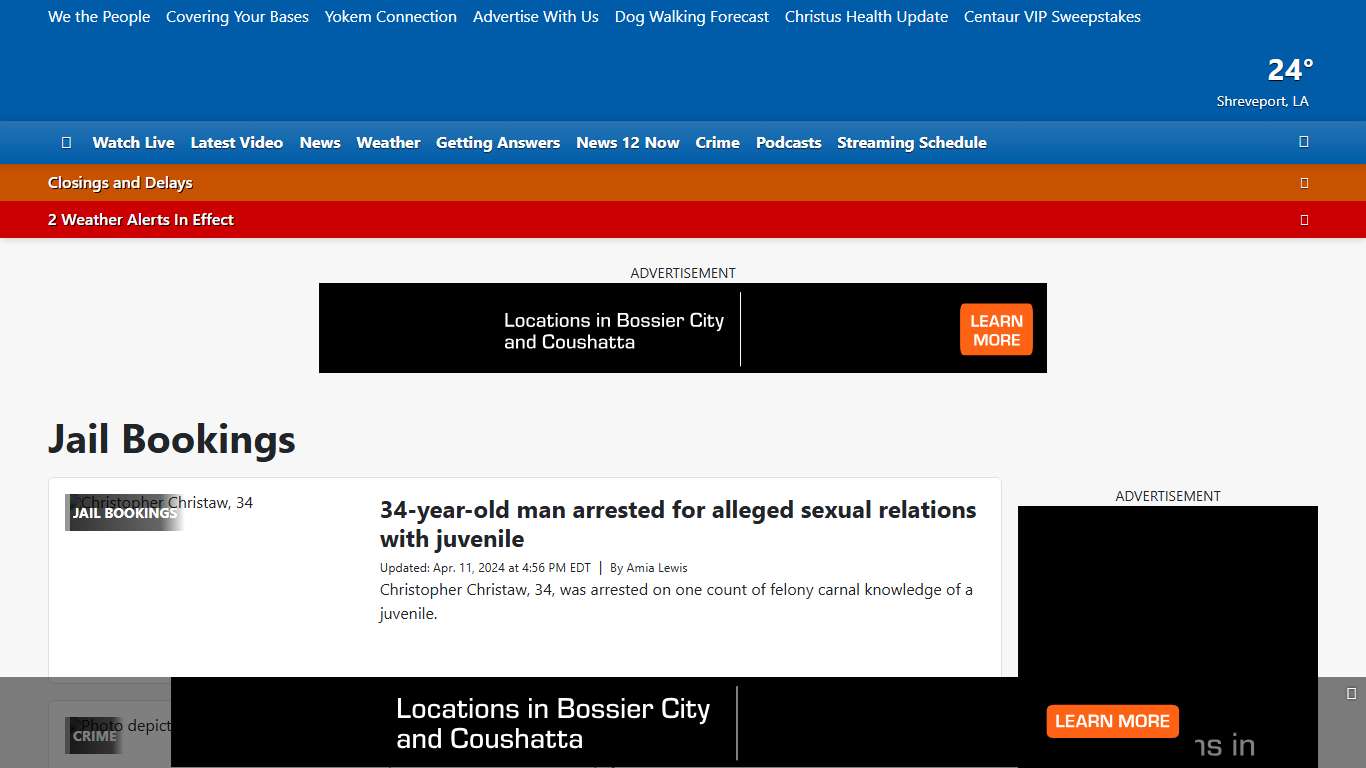Dismiss the sticky bottom advertisement

pos(1348,691)
